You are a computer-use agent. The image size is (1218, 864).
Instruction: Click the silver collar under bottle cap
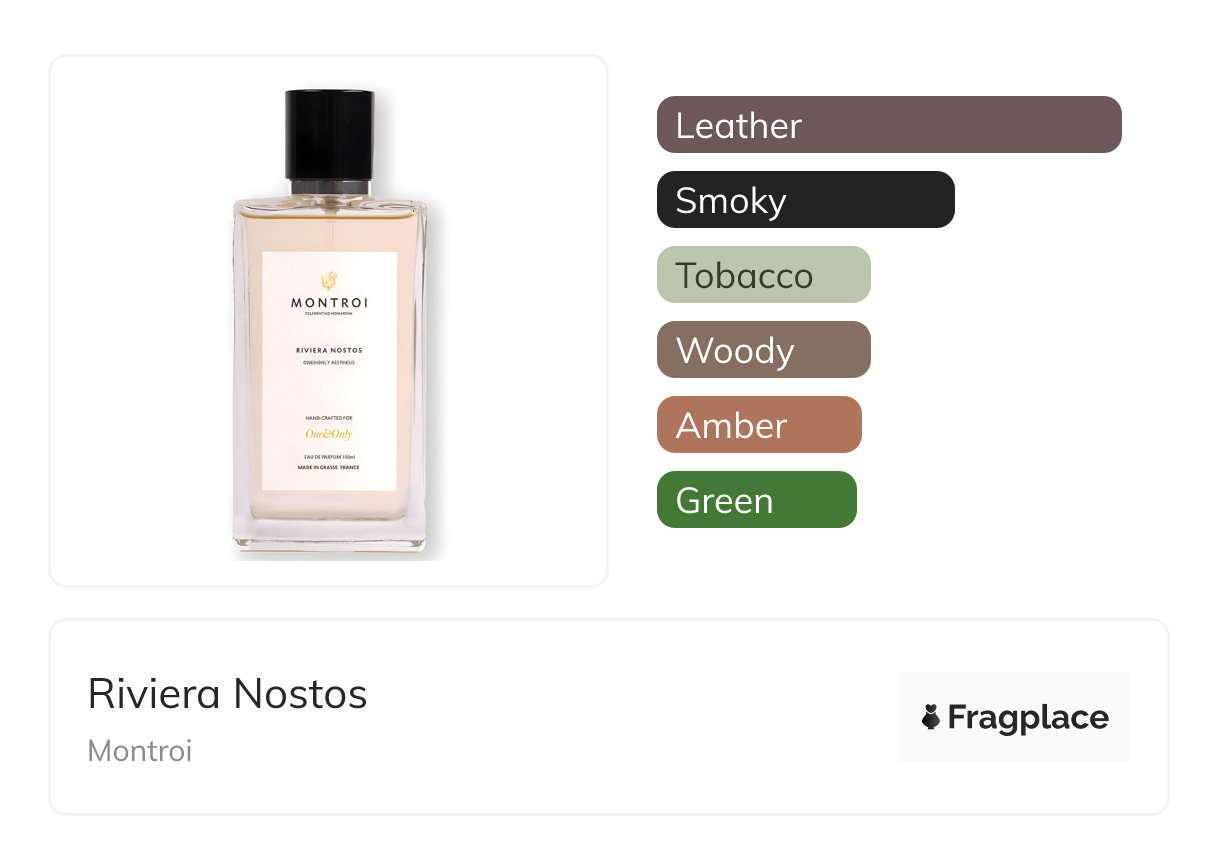(x=330, y=188)
